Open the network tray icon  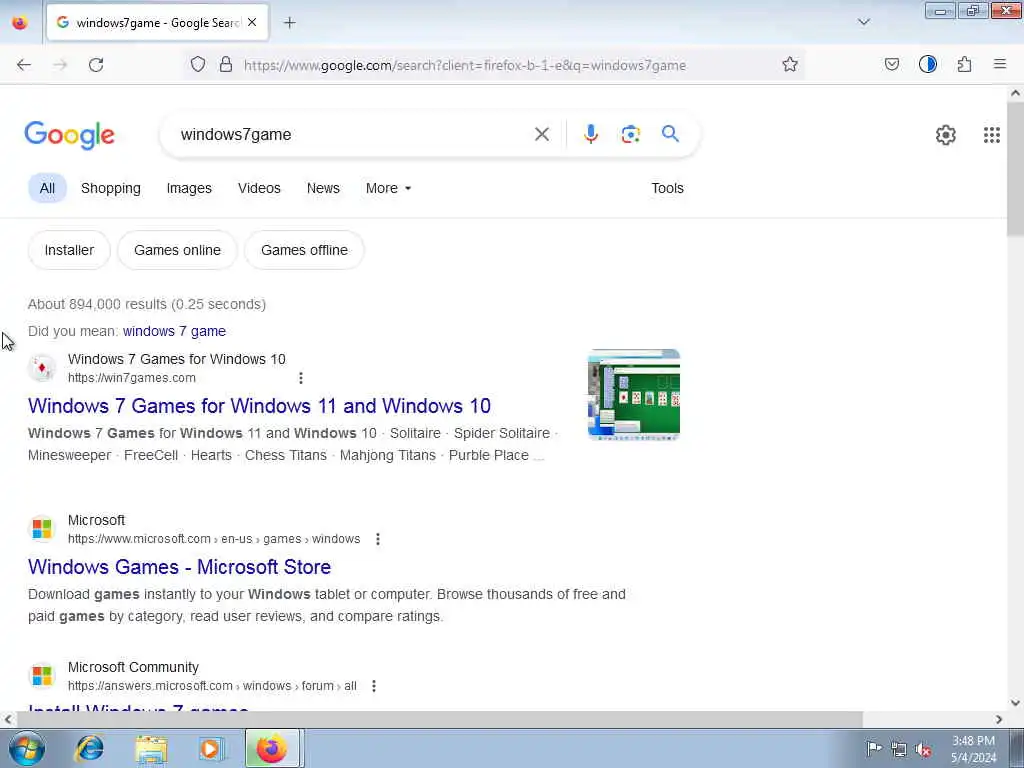899,749
